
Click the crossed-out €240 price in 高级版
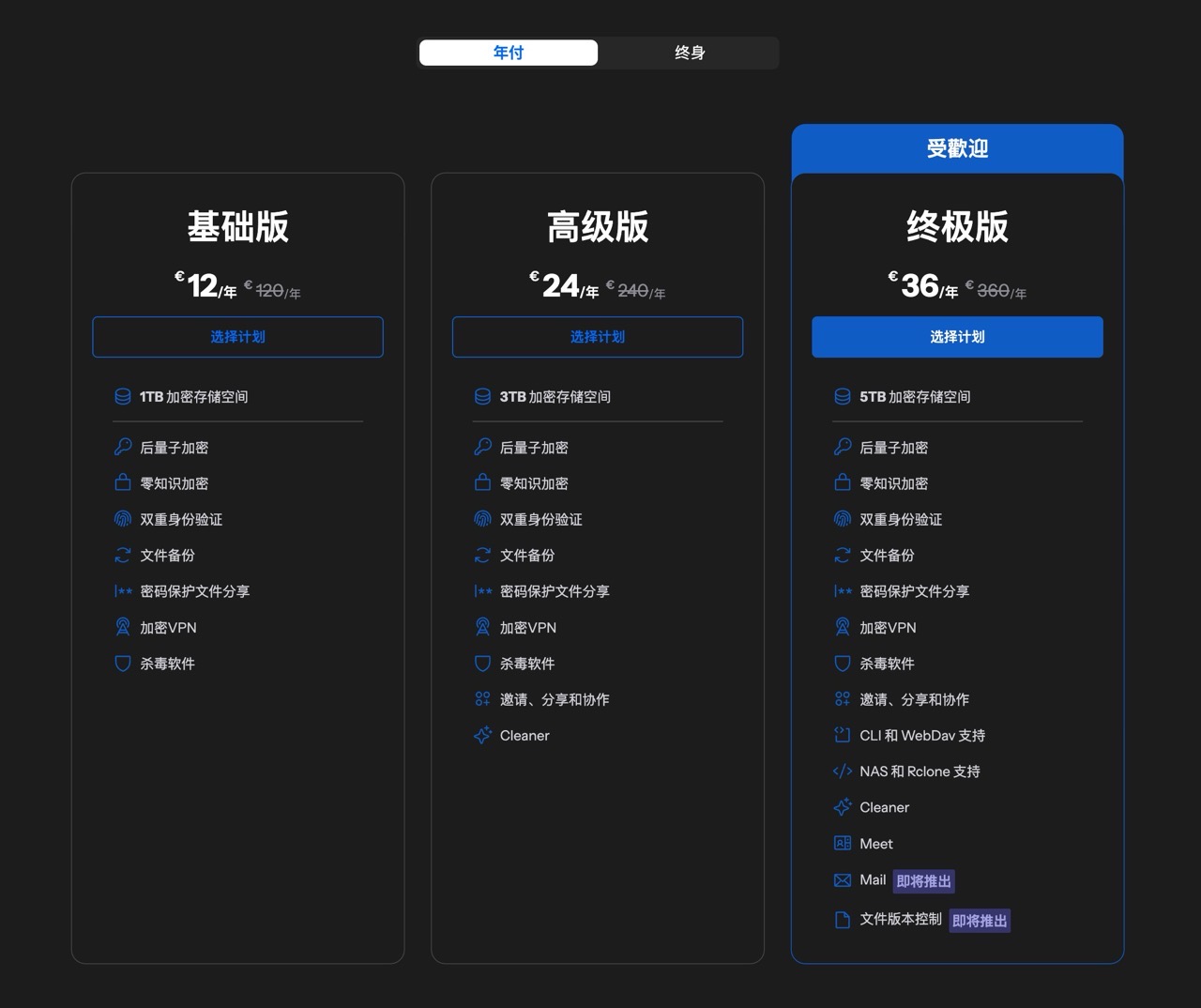pyautogui.click(x=636, y=290)
